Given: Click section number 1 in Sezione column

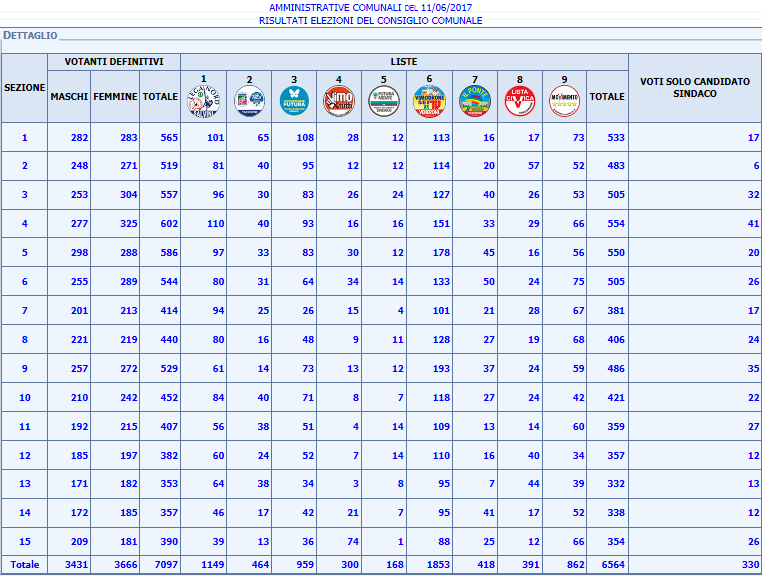Looking at the screenshot, I should [25, 137].
